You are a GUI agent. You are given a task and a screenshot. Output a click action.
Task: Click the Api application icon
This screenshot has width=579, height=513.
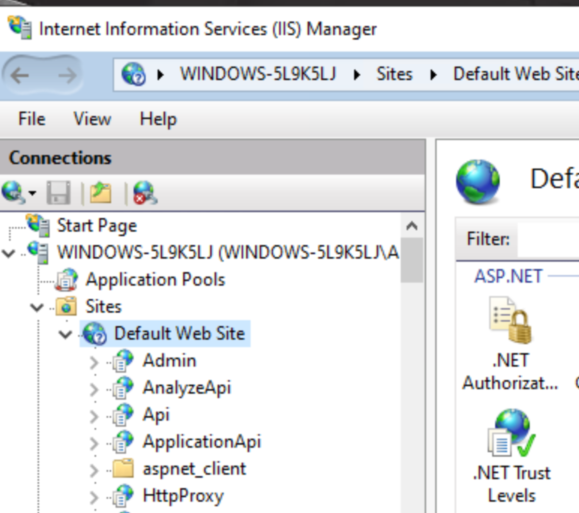[123, 415]
